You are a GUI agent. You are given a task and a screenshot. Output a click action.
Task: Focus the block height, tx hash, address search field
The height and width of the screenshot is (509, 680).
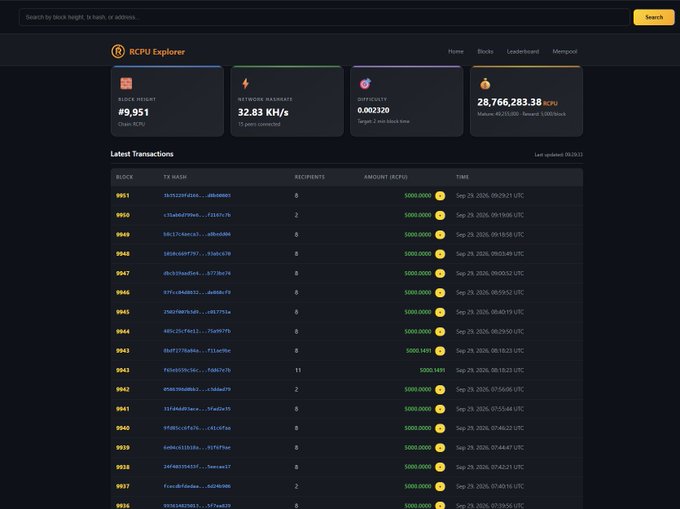pyautogui.click(x=324, y=17)
